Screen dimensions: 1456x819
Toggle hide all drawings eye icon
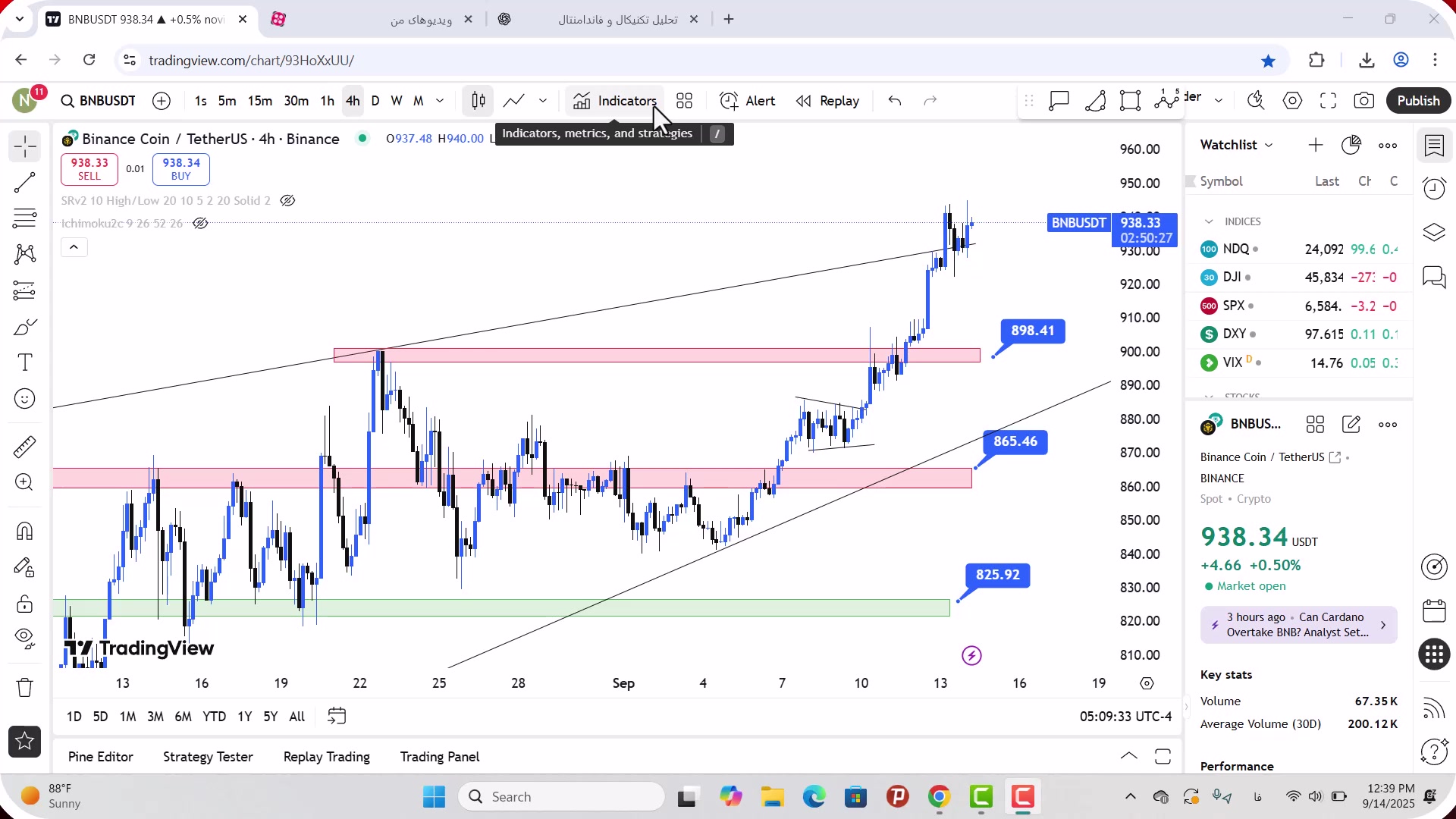tap(25, 639)
